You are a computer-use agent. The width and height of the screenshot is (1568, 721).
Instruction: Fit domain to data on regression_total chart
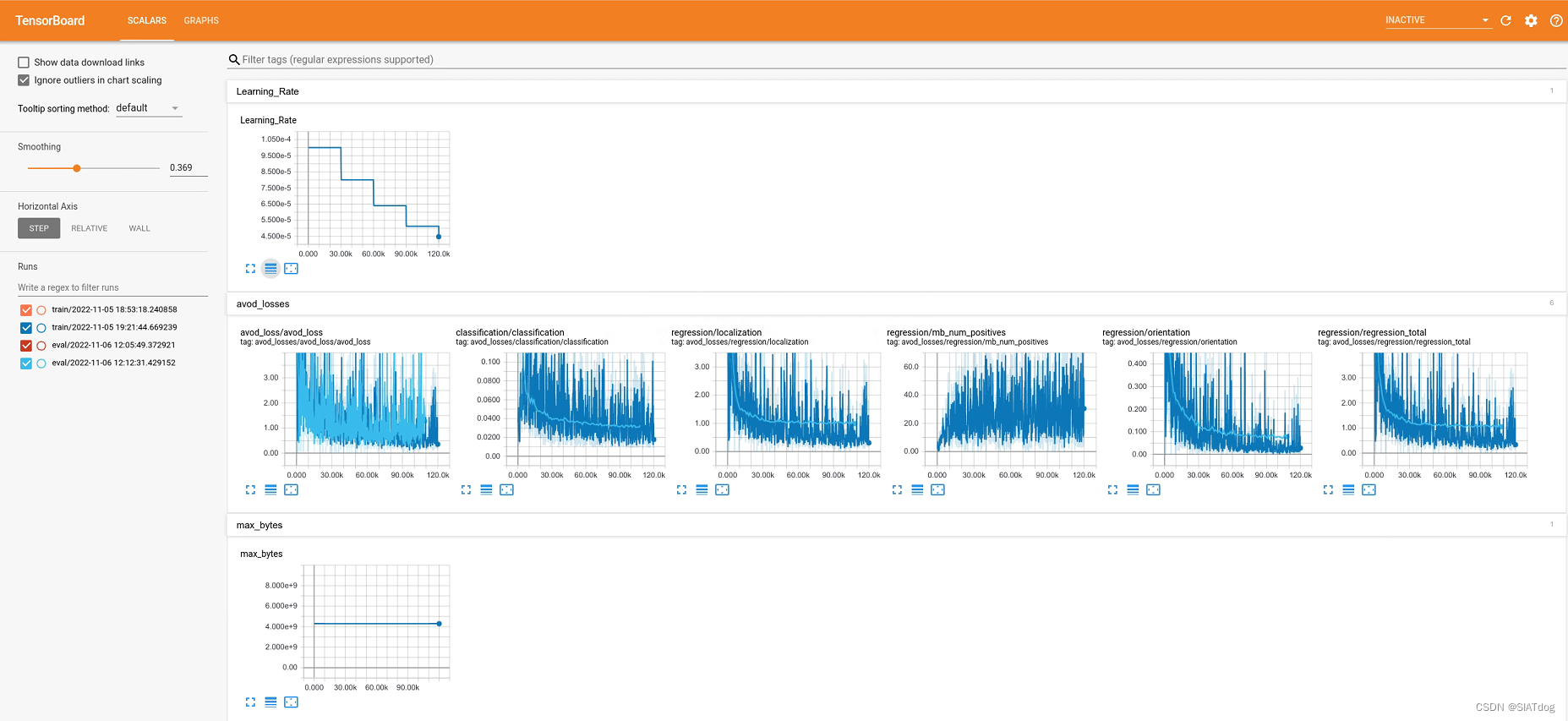point(1369,490)
